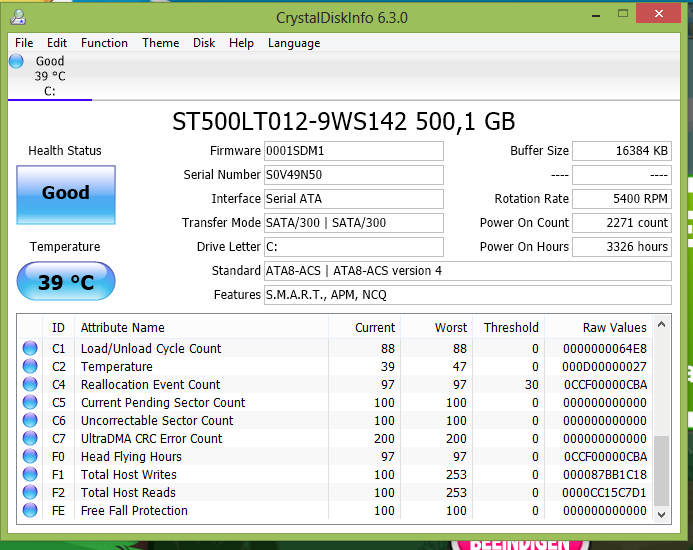Click the ID column header
This screenshot has width=693, height=550.
point(58,328)
